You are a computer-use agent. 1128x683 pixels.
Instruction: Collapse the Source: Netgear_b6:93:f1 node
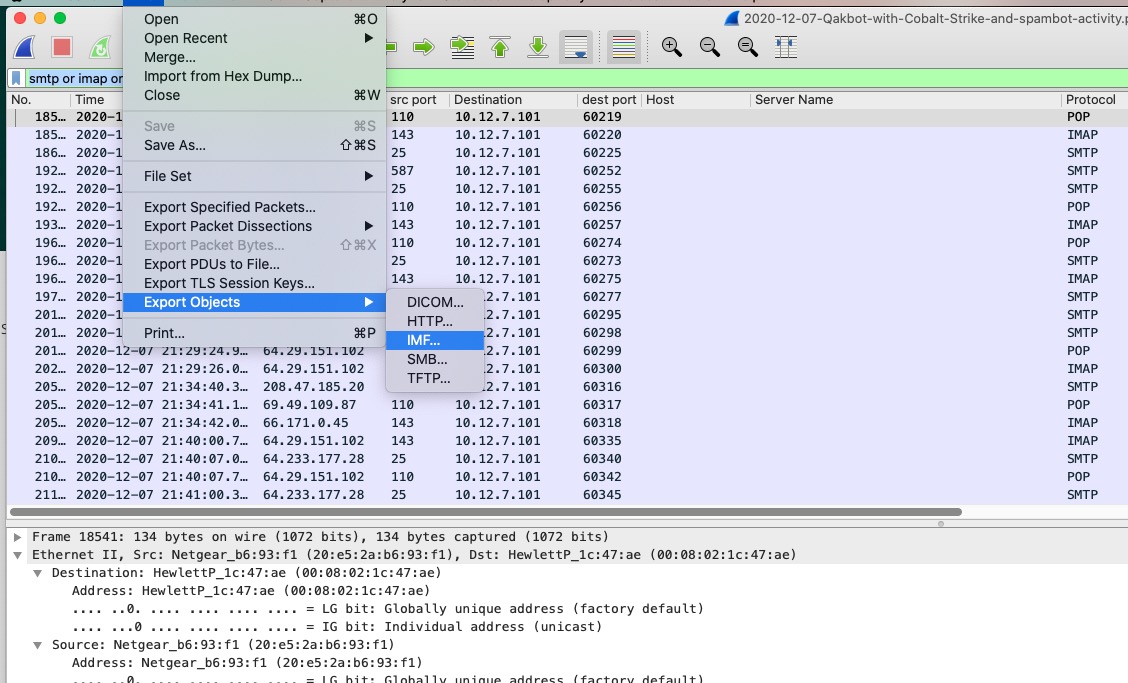(37, 645)
